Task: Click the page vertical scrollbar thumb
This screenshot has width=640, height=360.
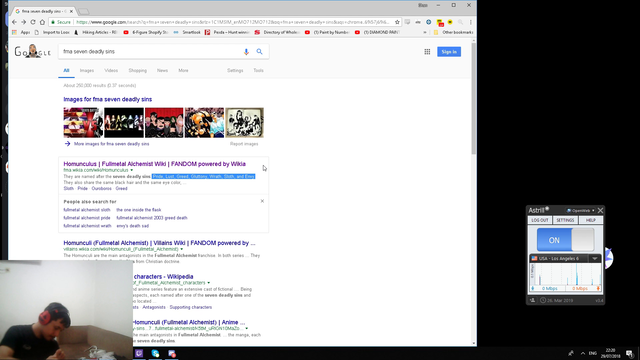Action: [473, 98]
